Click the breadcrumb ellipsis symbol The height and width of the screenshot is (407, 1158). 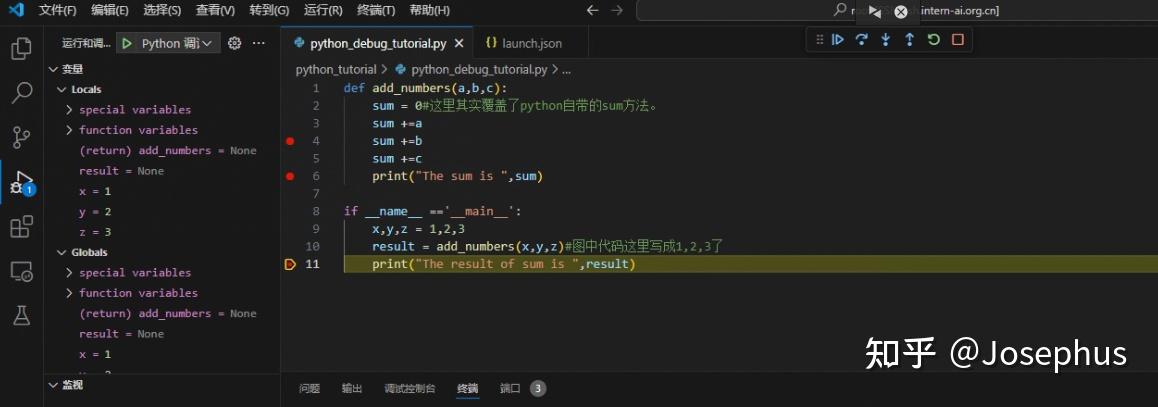pos(567,69)
